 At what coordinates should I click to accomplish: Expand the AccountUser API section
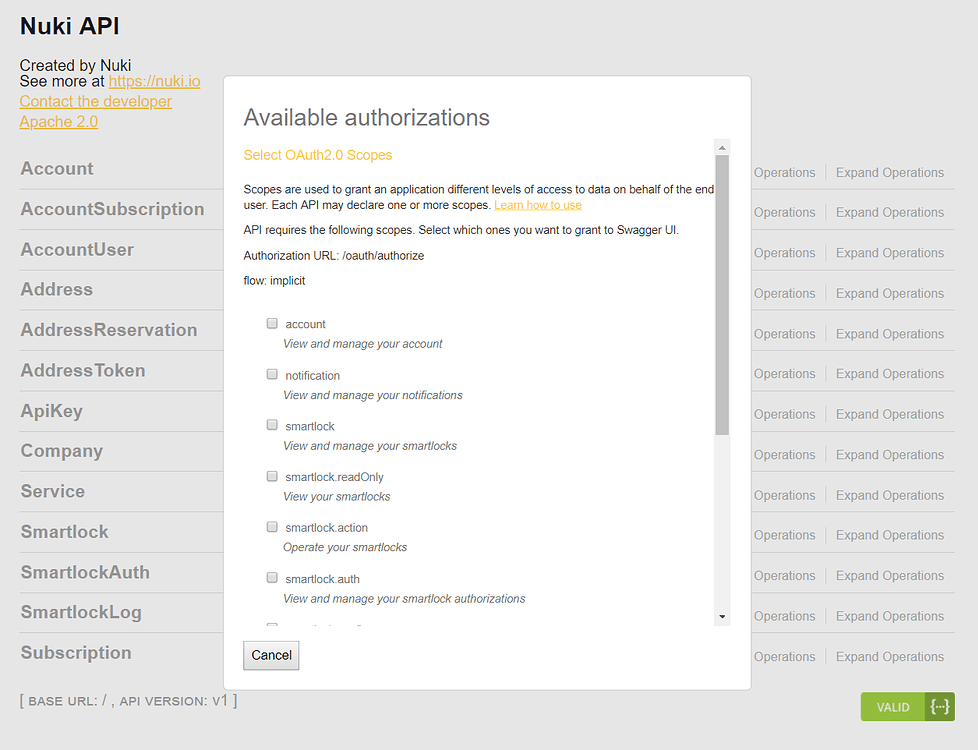point(77,250)
